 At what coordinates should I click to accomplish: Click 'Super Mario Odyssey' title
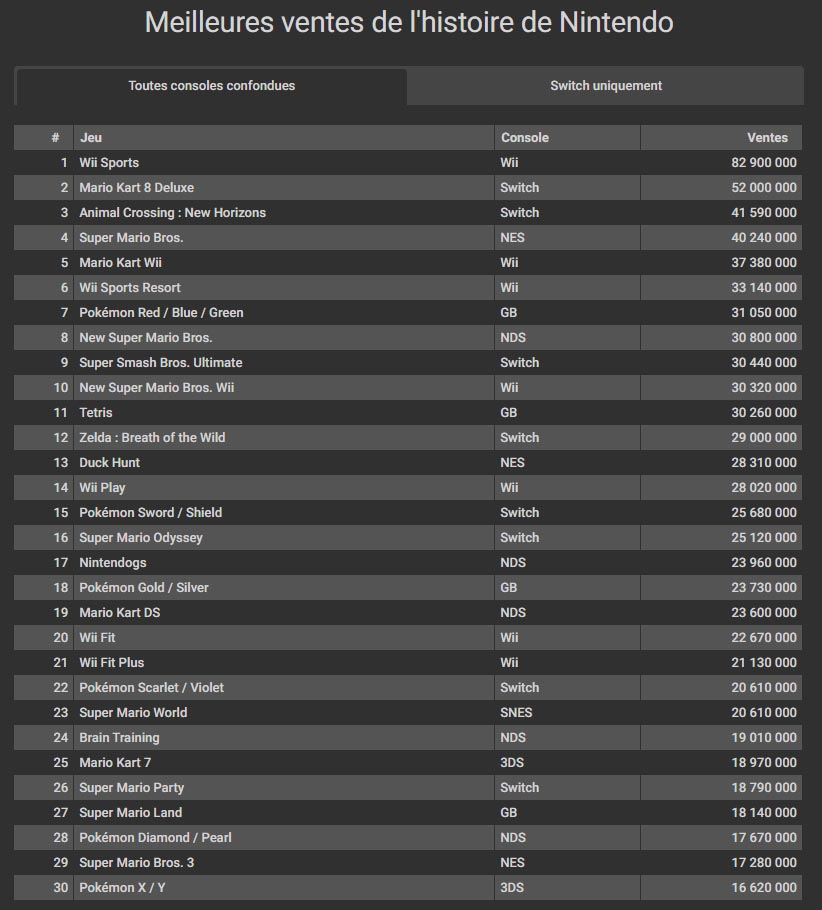coord(141,537)
